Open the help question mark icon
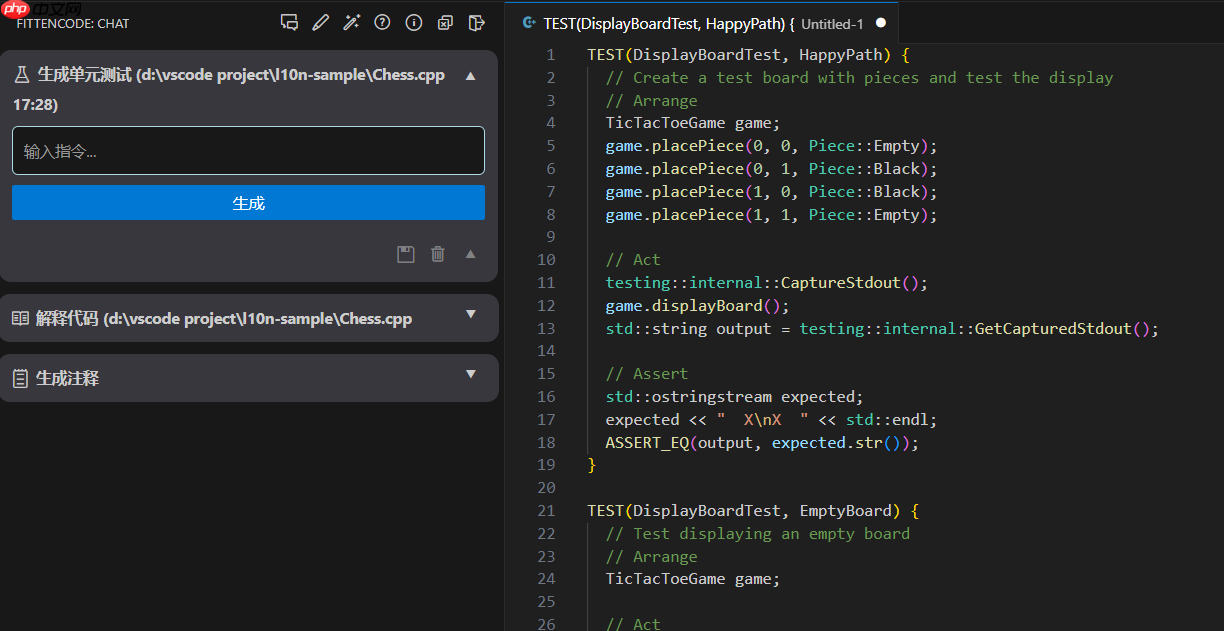The image size is (1224, 631). 382,22
